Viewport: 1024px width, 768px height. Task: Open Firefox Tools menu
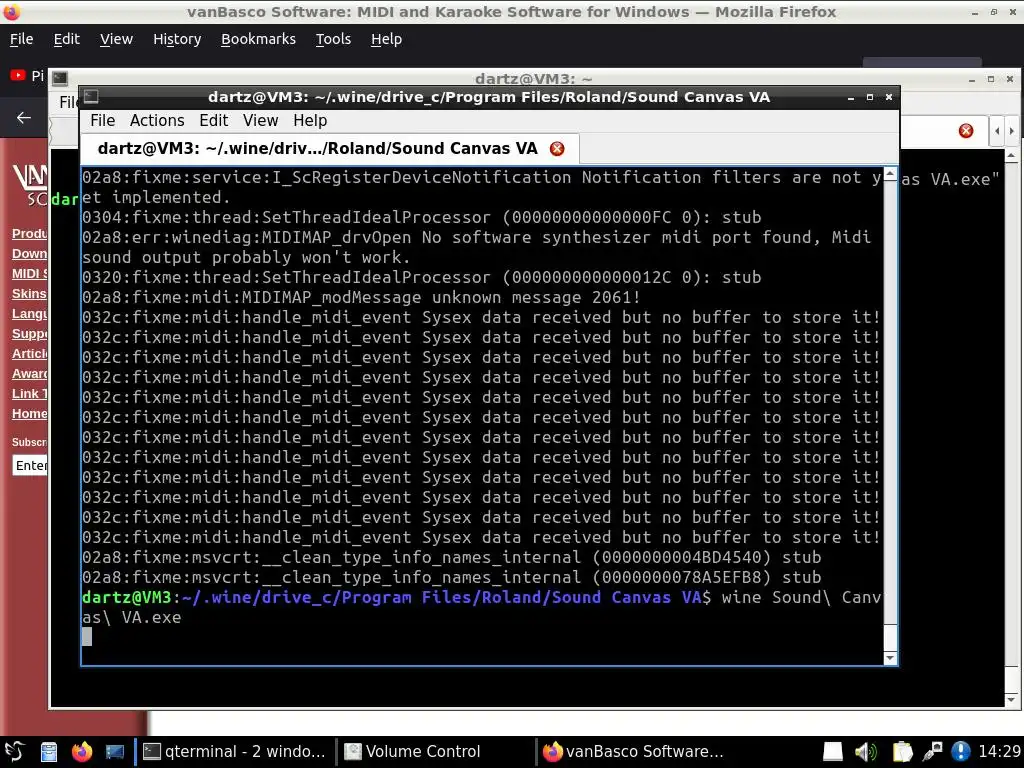(333, 39)
